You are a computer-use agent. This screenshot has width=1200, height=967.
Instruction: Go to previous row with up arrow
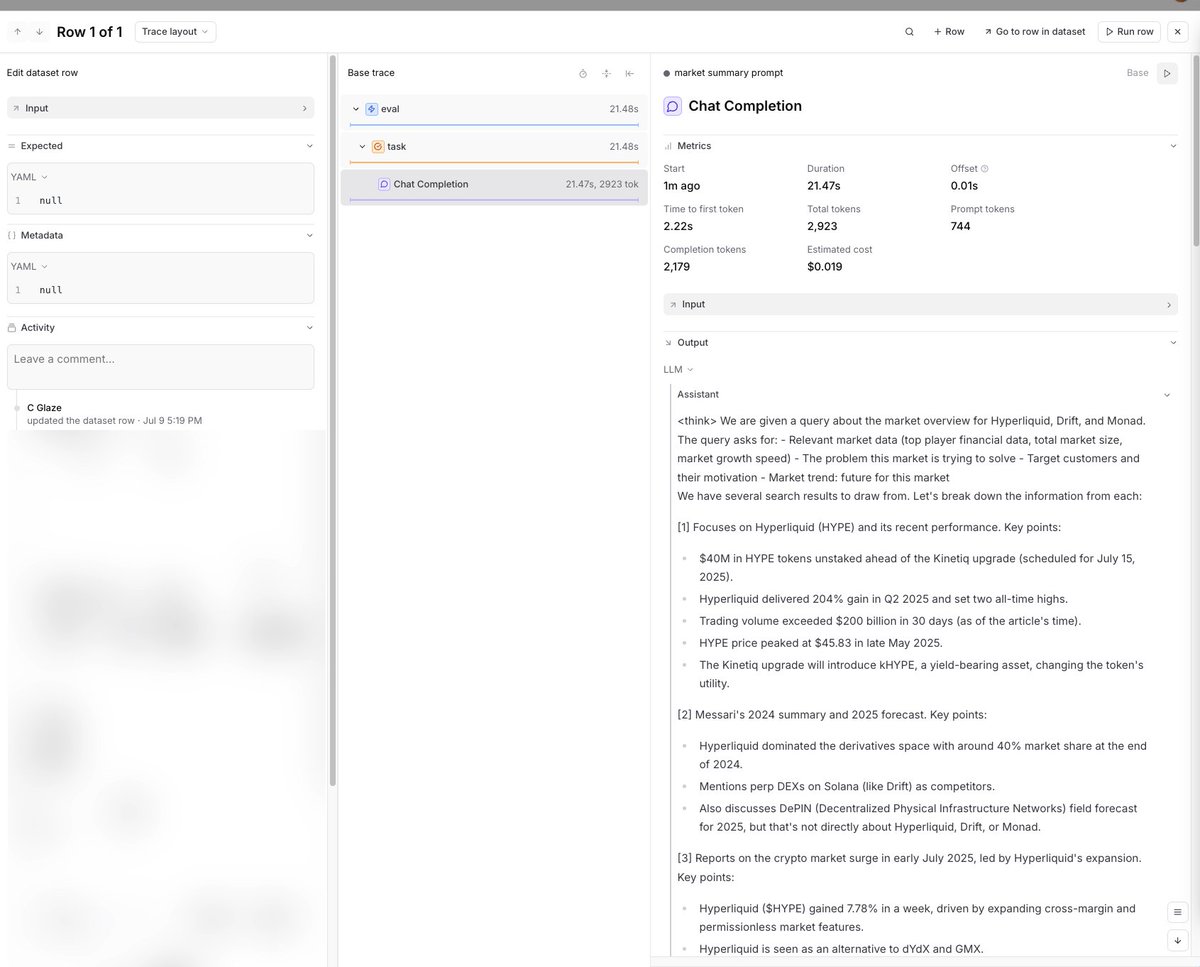tap(17, 32)
